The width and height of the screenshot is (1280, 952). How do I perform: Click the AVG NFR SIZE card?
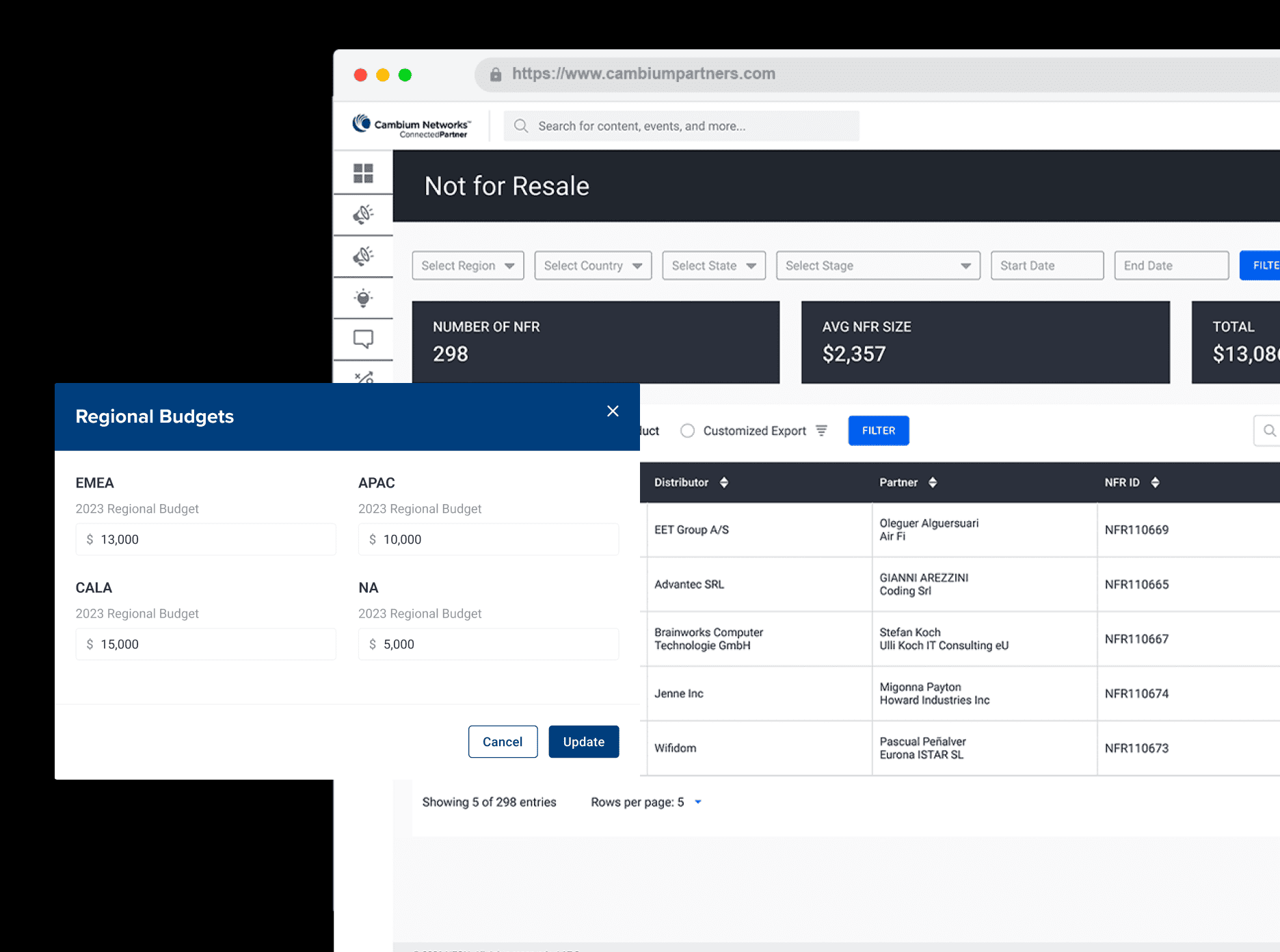pos(985,342)
